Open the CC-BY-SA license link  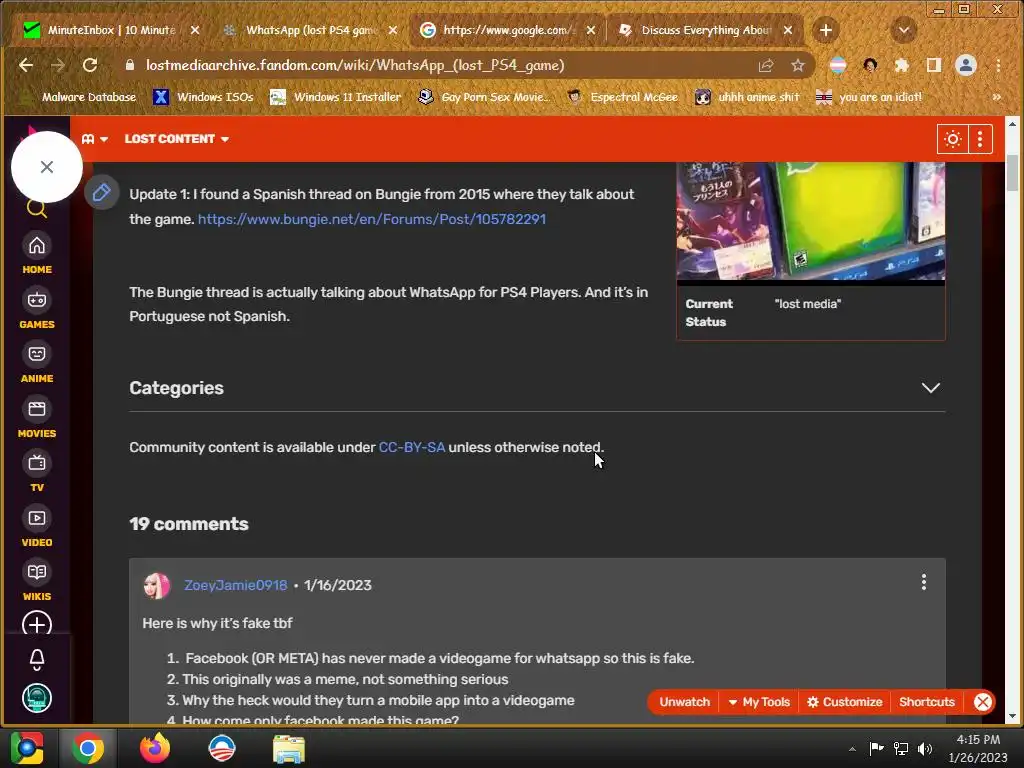point(411,447)
